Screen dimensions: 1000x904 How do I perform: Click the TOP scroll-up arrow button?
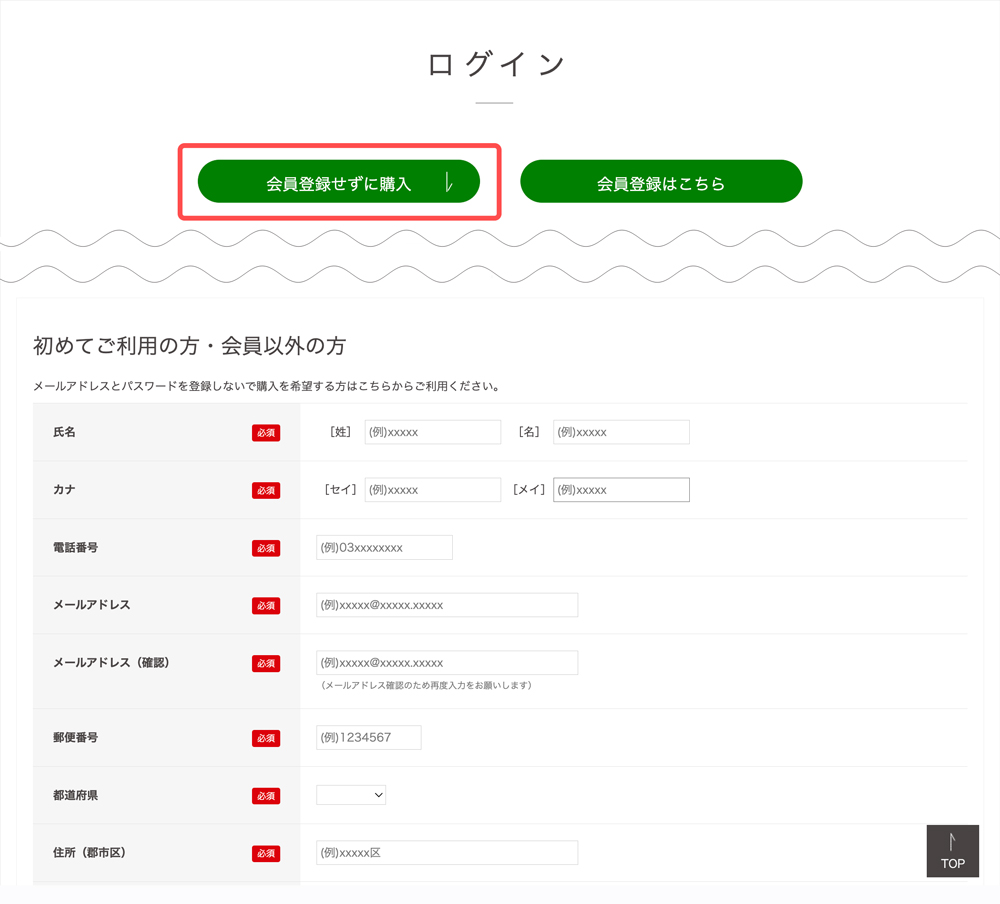952,850
